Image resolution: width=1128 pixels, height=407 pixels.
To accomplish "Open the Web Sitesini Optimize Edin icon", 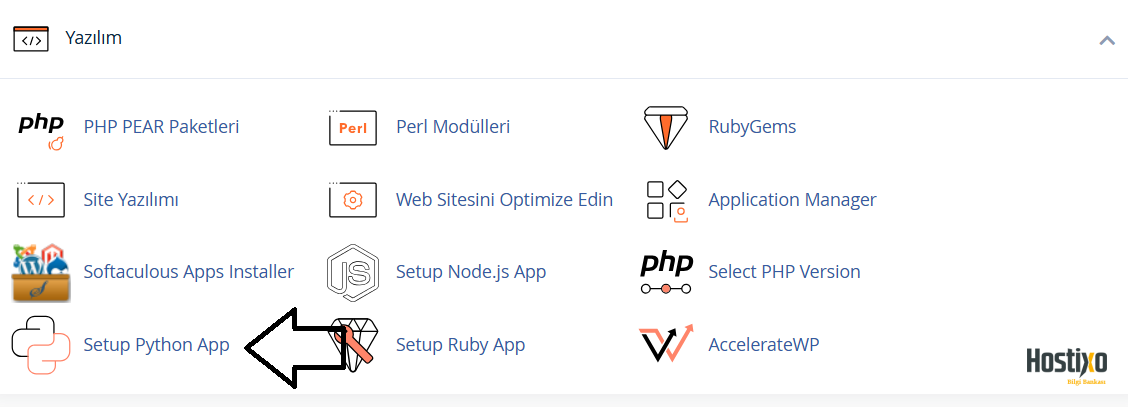I will coord(352,200).
